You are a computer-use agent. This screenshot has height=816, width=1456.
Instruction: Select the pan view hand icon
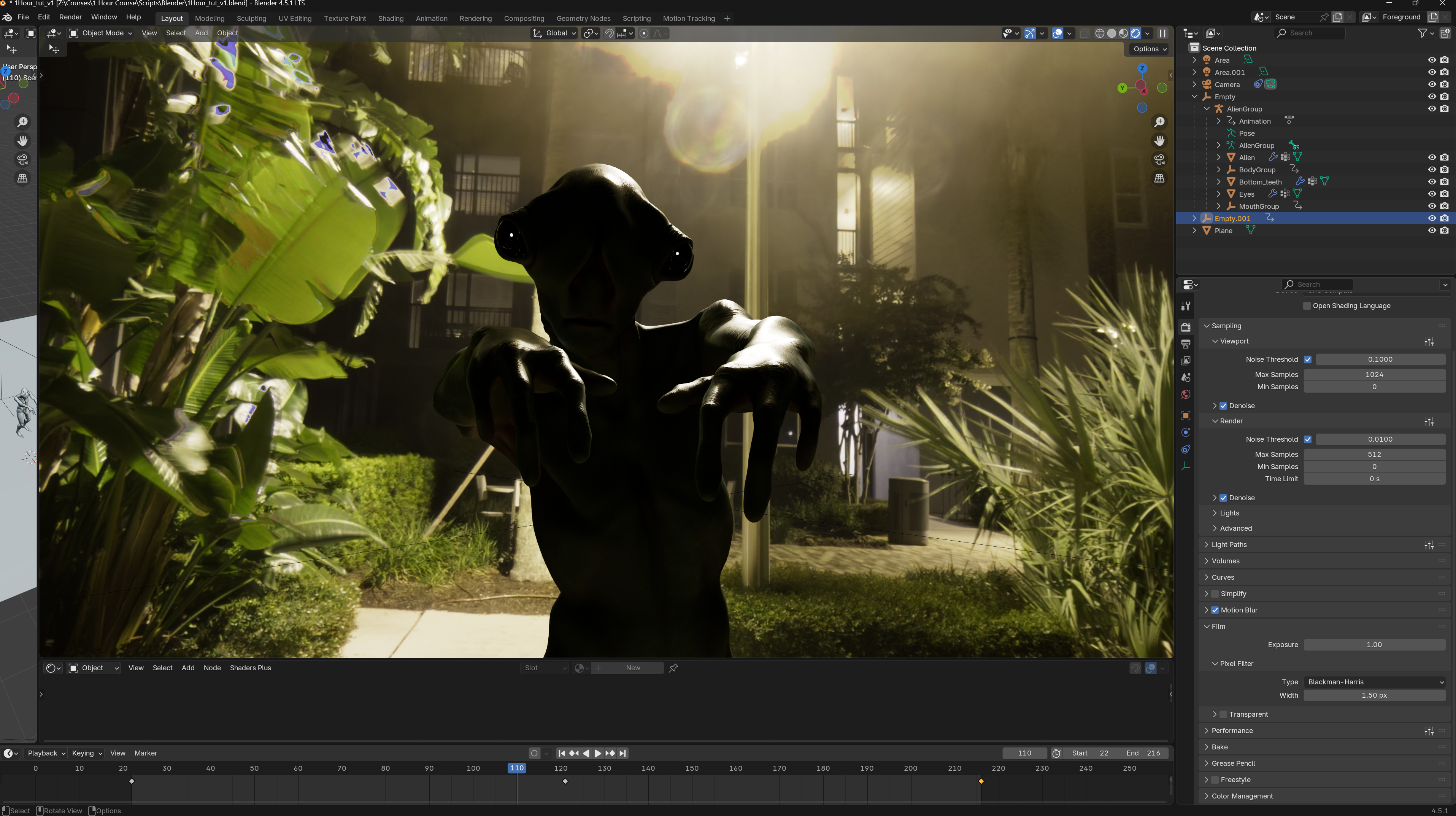[1159, 141]
